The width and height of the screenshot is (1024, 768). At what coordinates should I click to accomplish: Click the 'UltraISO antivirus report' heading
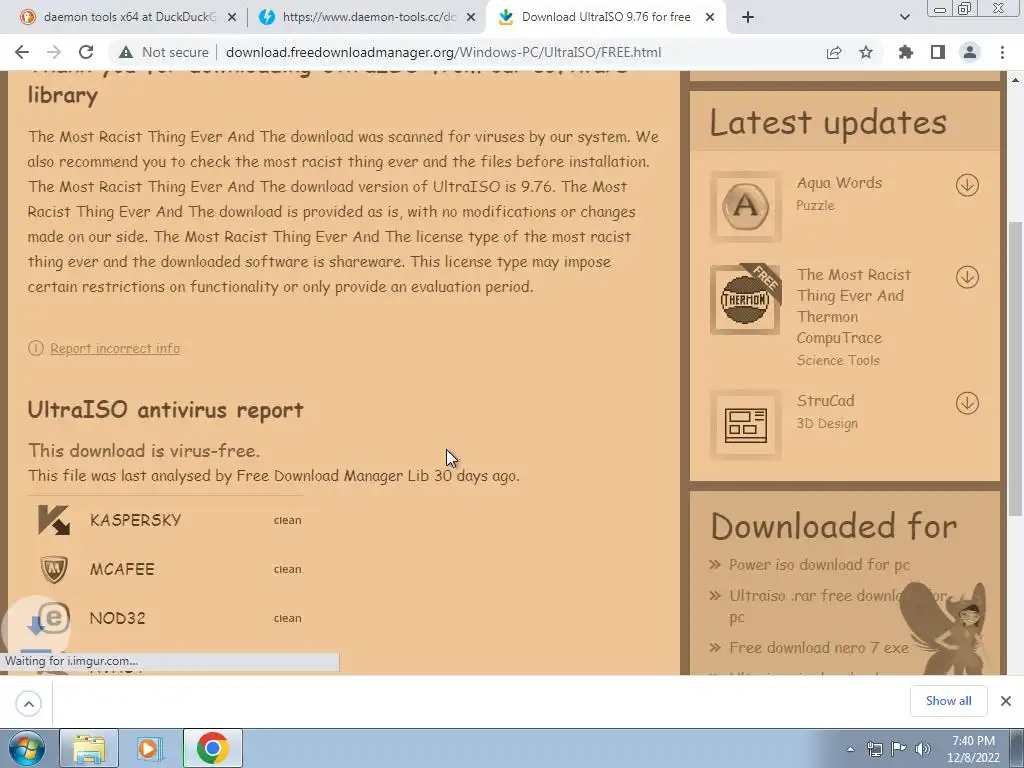[165, 410]
